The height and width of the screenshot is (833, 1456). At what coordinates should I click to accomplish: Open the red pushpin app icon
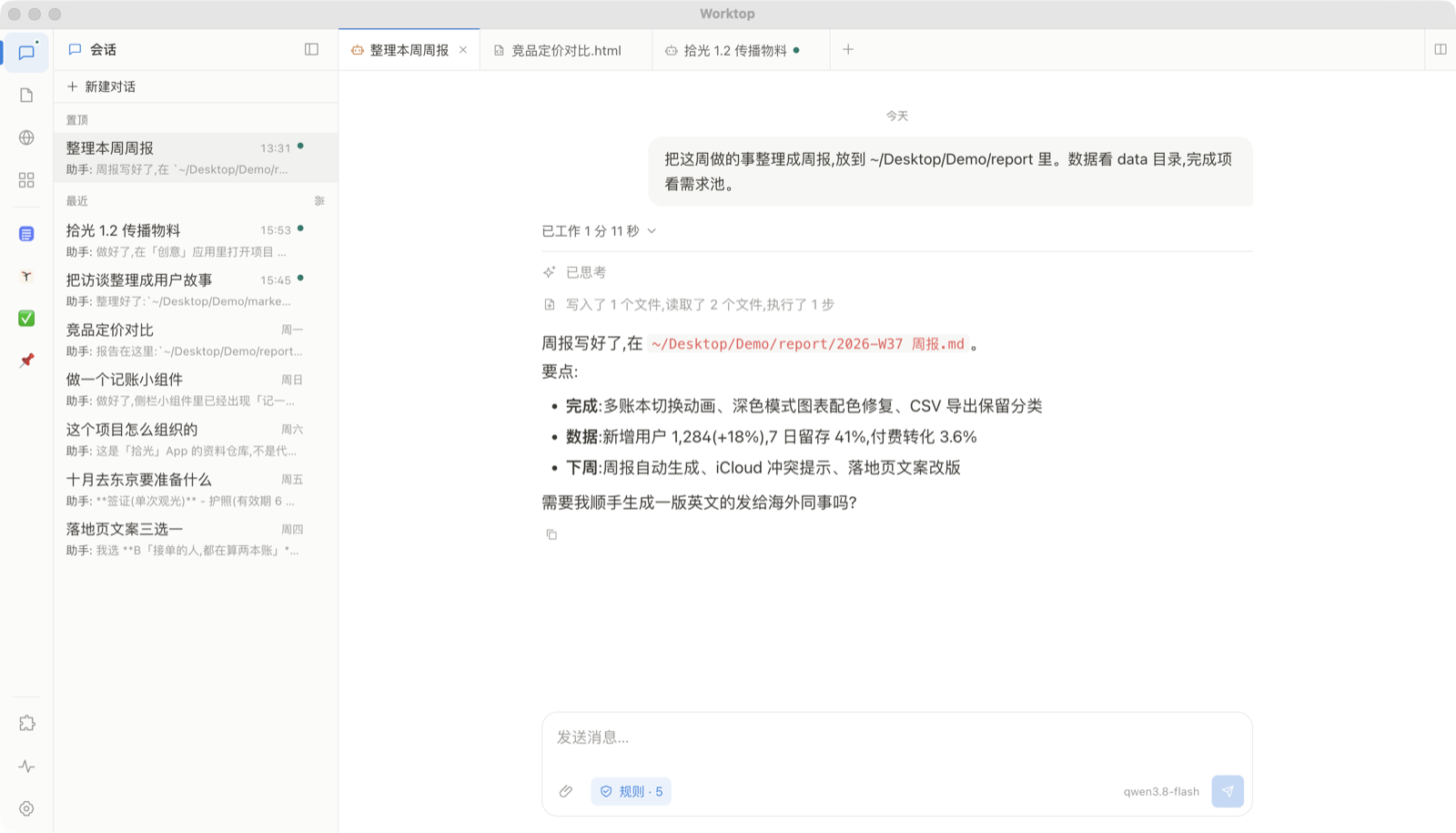26,361
